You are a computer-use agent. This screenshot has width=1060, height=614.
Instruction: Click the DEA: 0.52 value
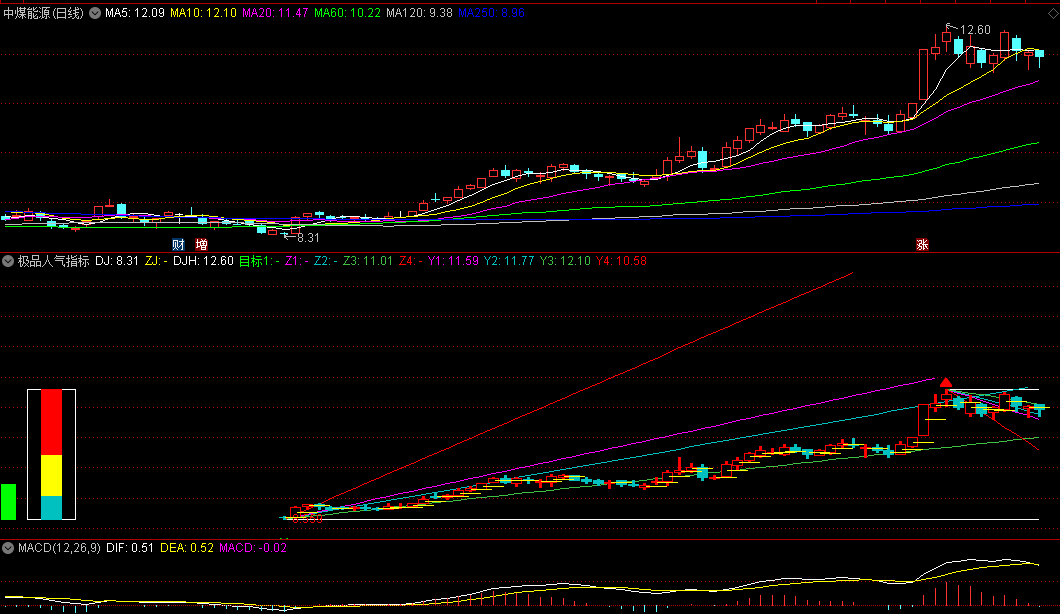187,548
